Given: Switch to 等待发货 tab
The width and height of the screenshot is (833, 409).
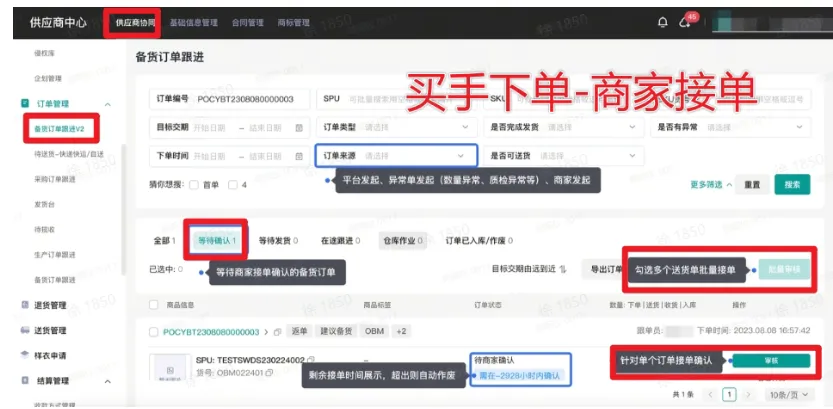Looking at the screenshot, I should 278,241.
